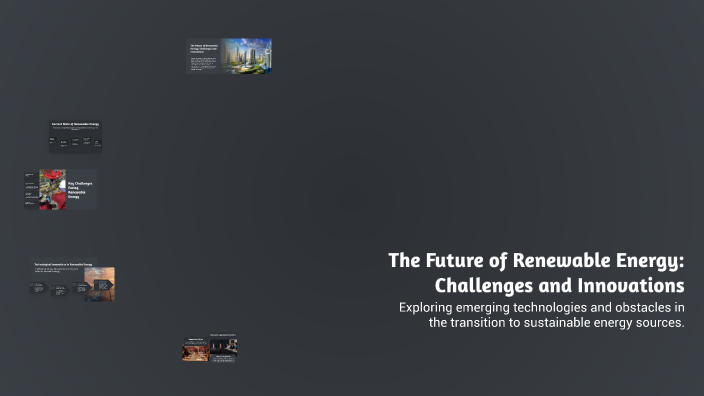Open the Key Challenges Facing Renewable Energy thumbnail
Viewport: 704px width, 396px height.
(x=60, y=189)
